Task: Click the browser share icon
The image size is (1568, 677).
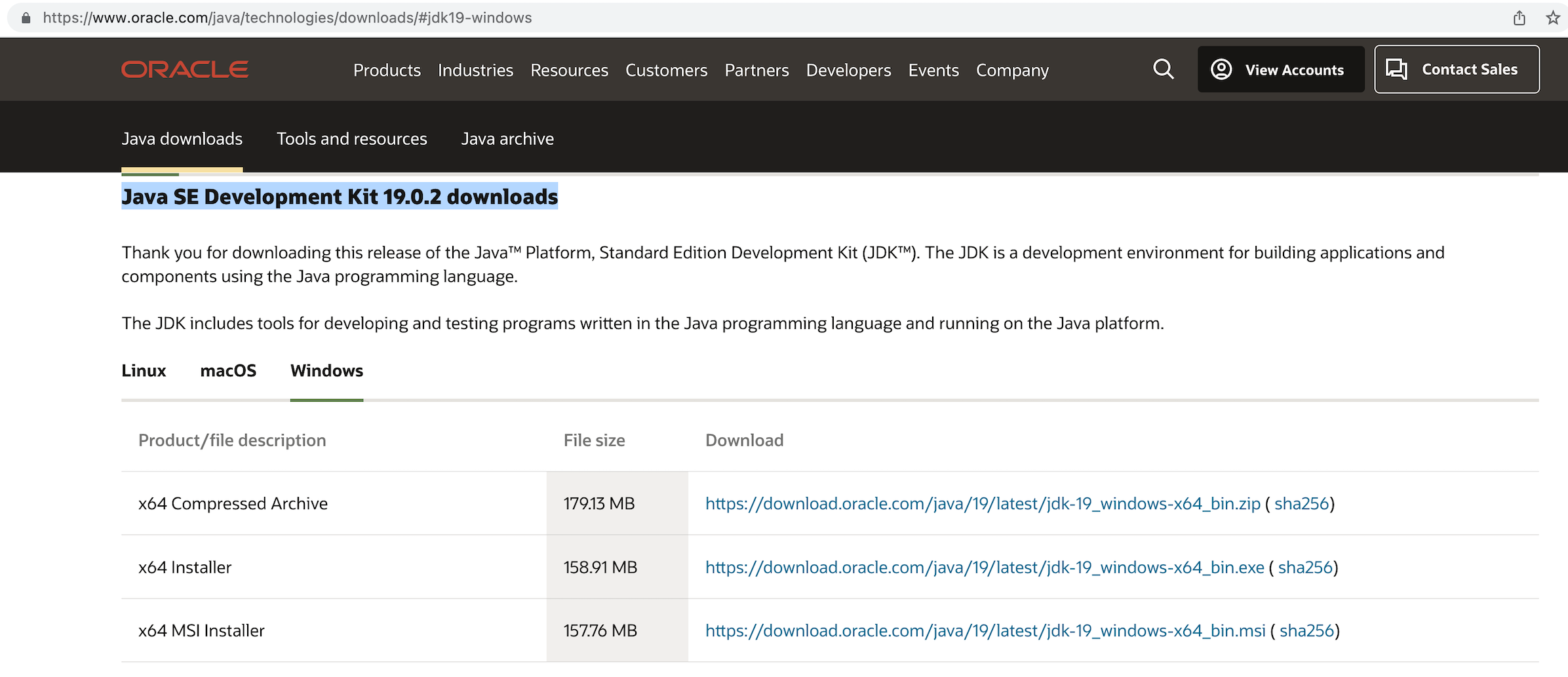Action: (x=1519, y=18)
